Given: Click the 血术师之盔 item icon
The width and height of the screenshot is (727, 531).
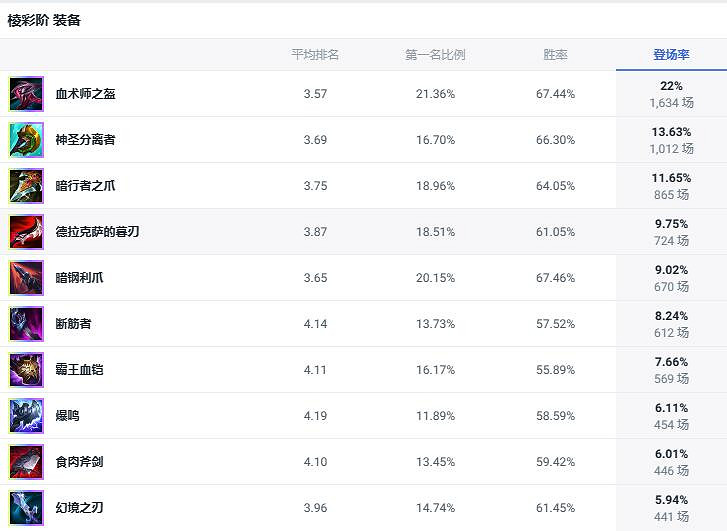Looking at the screenshot, I should point(26,94).
